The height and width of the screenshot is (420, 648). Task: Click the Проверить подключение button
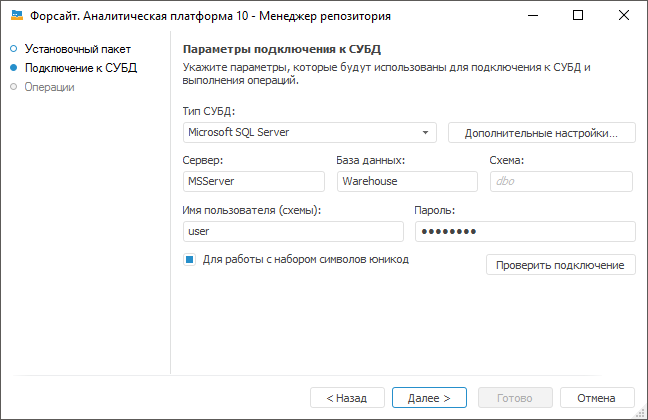[560, 265]
